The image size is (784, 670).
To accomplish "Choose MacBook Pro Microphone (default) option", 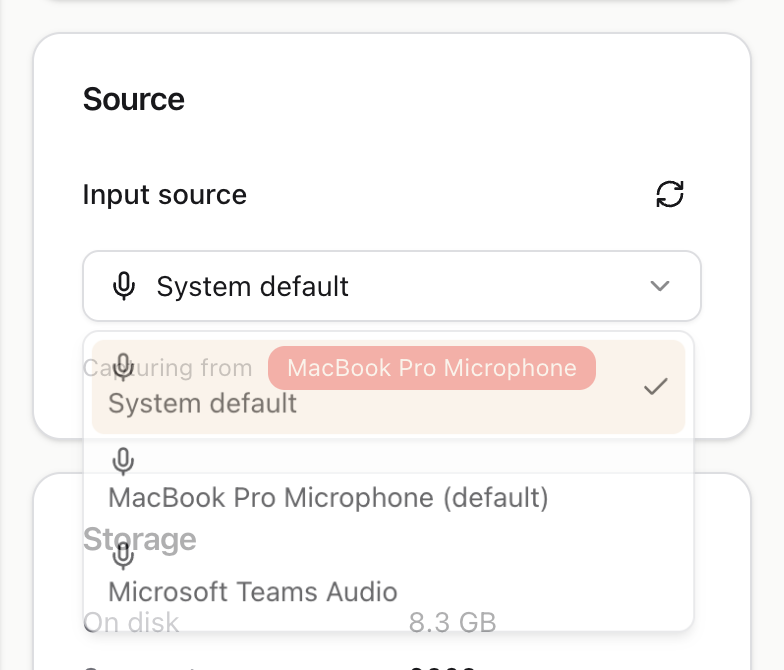I will 388,481.
